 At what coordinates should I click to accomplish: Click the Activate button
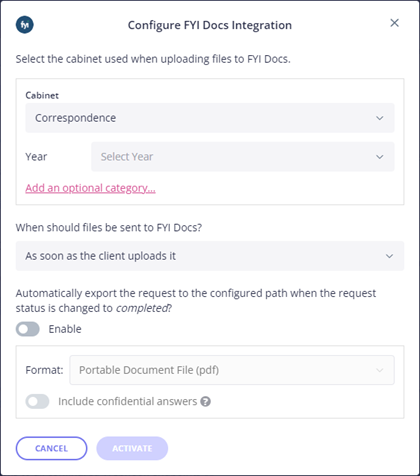pyautogui.click(x=132, y=448)
